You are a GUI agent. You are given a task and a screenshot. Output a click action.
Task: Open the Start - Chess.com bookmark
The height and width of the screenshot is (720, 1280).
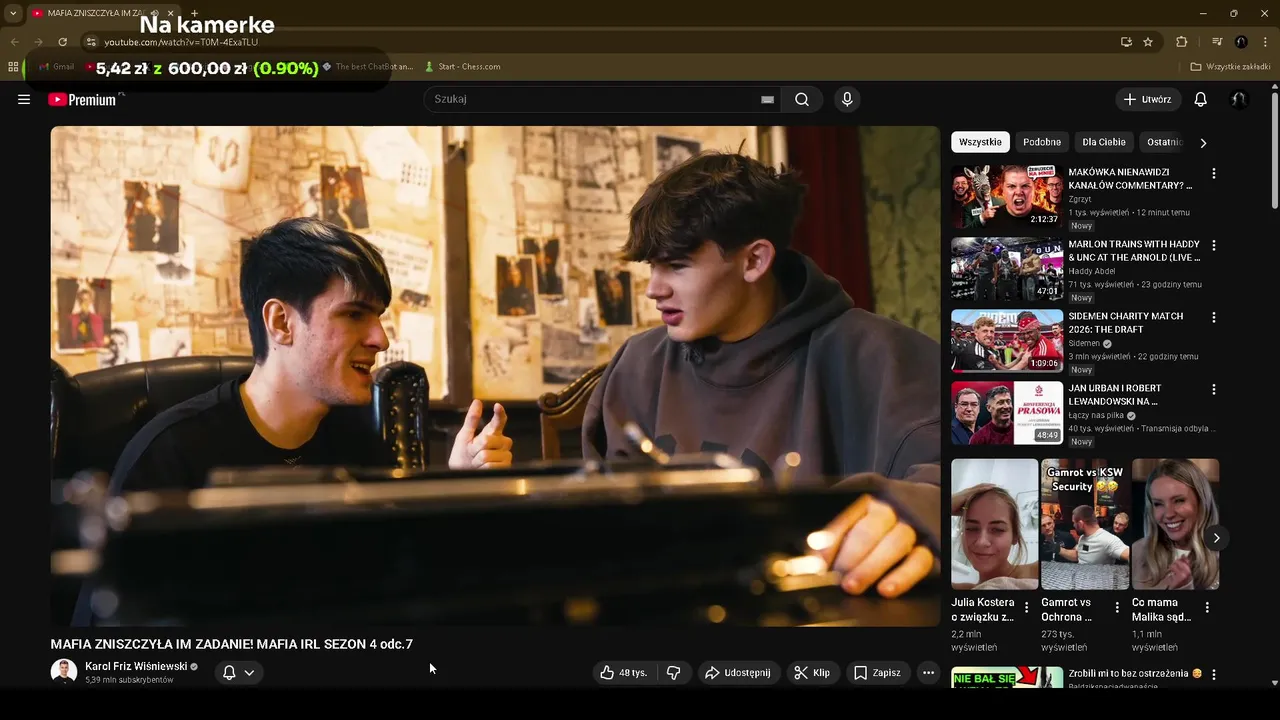462,67
